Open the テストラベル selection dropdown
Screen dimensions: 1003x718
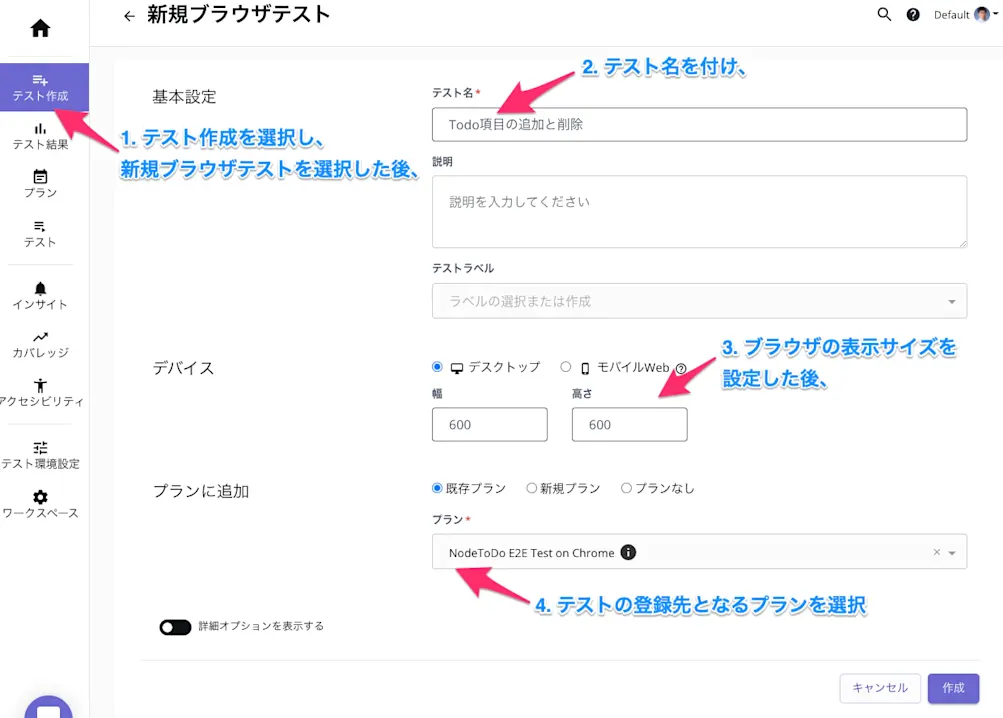(699, 301)
